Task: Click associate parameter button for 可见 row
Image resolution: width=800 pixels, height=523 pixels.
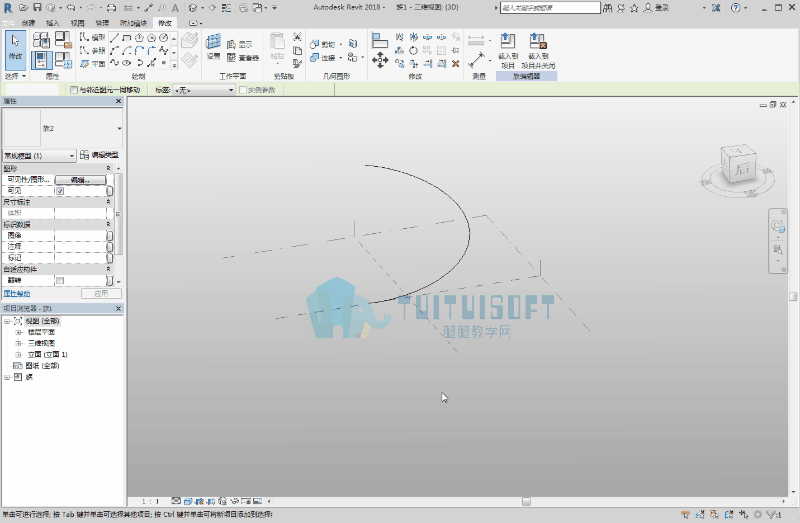Action: tap(109, 191)
